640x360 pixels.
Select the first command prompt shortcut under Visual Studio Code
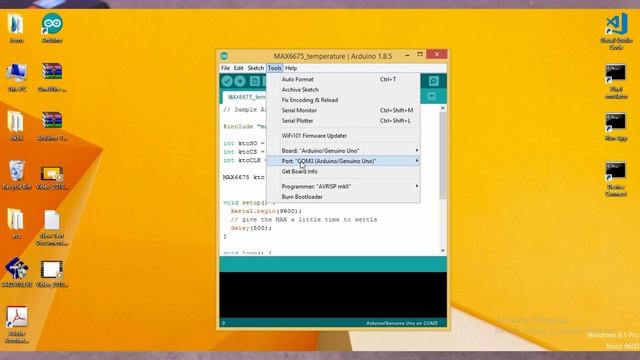(x=616, y=81)
